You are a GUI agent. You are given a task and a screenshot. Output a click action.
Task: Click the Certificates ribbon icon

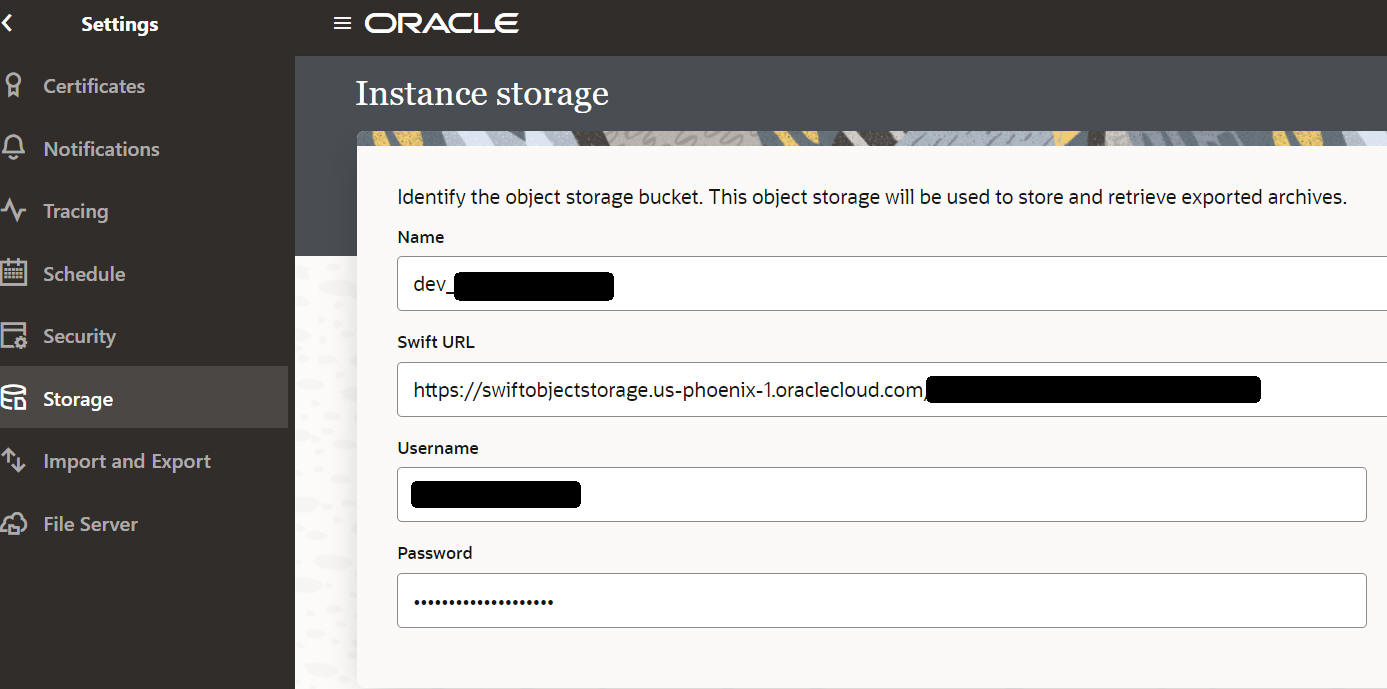[x=13, y=86]
